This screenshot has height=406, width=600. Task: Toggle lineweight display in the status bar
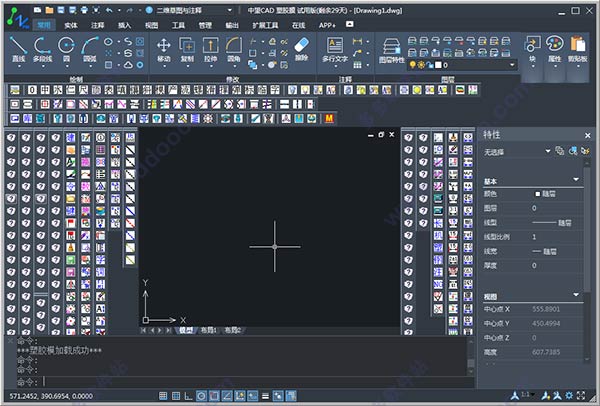pyautogui.click(x=266, y=396)
